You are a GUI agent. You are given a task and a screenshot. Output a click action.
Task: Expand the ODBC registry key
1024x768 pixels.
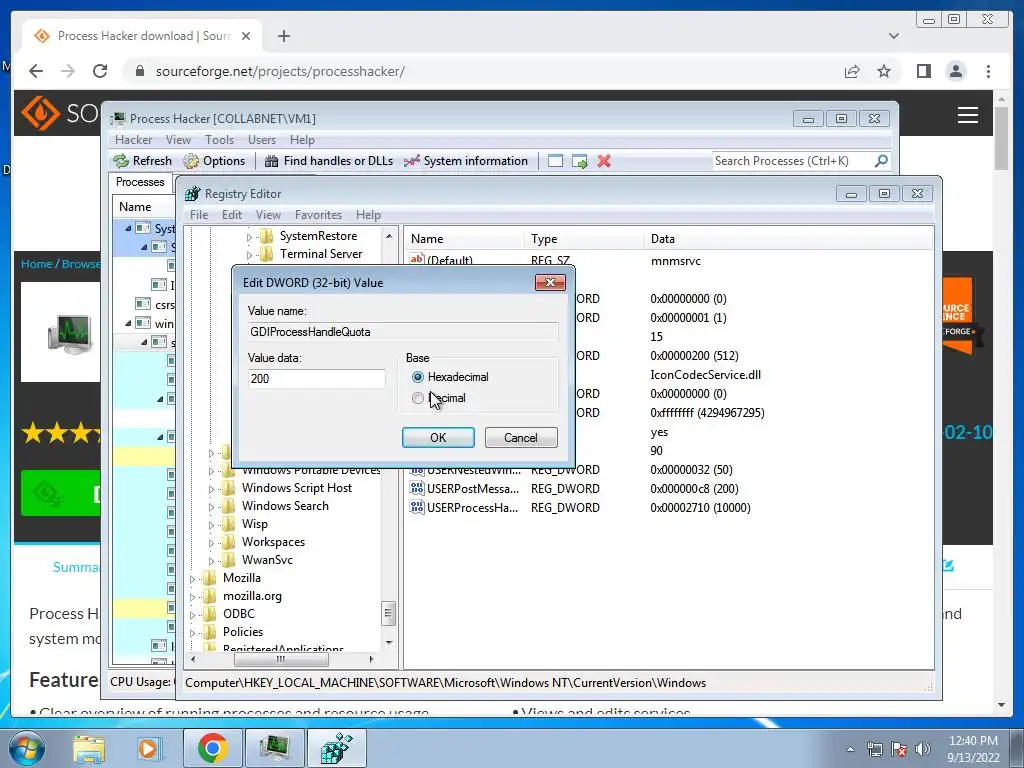pos(192,615)
